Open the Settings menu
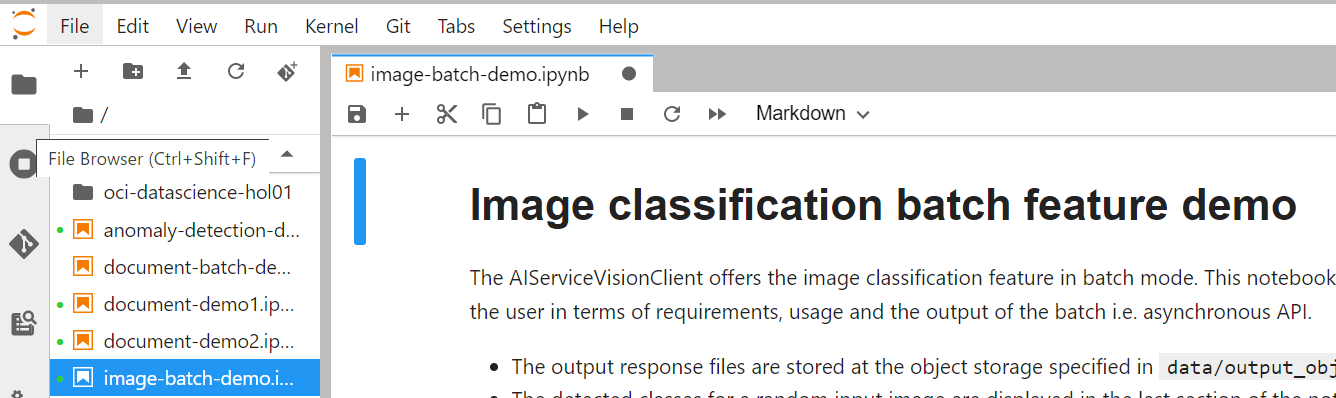1336x398 pixels. [537, 26]
